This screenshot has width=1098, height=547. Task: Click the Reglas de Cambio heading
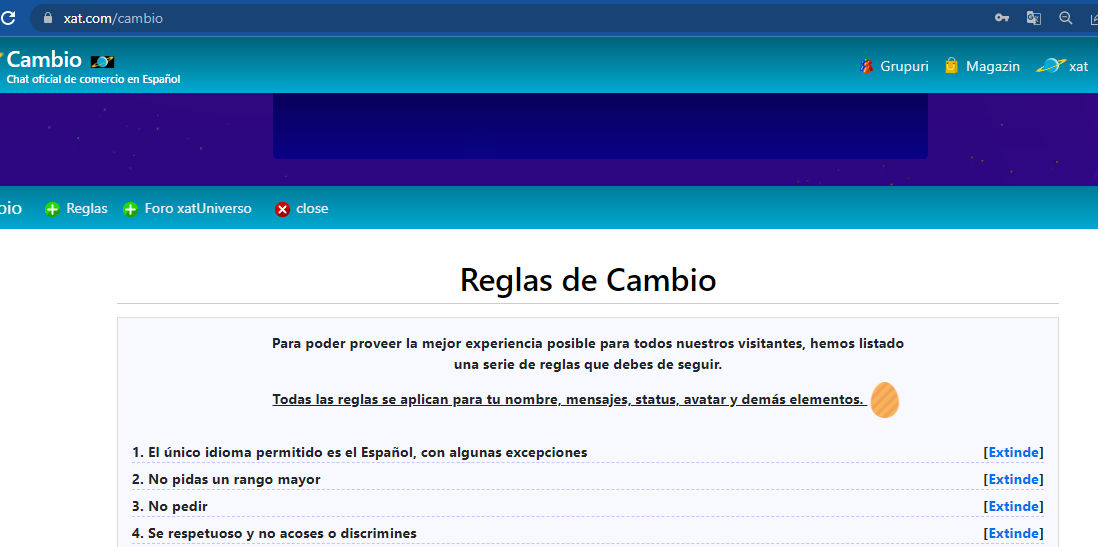tap(588, 280)
